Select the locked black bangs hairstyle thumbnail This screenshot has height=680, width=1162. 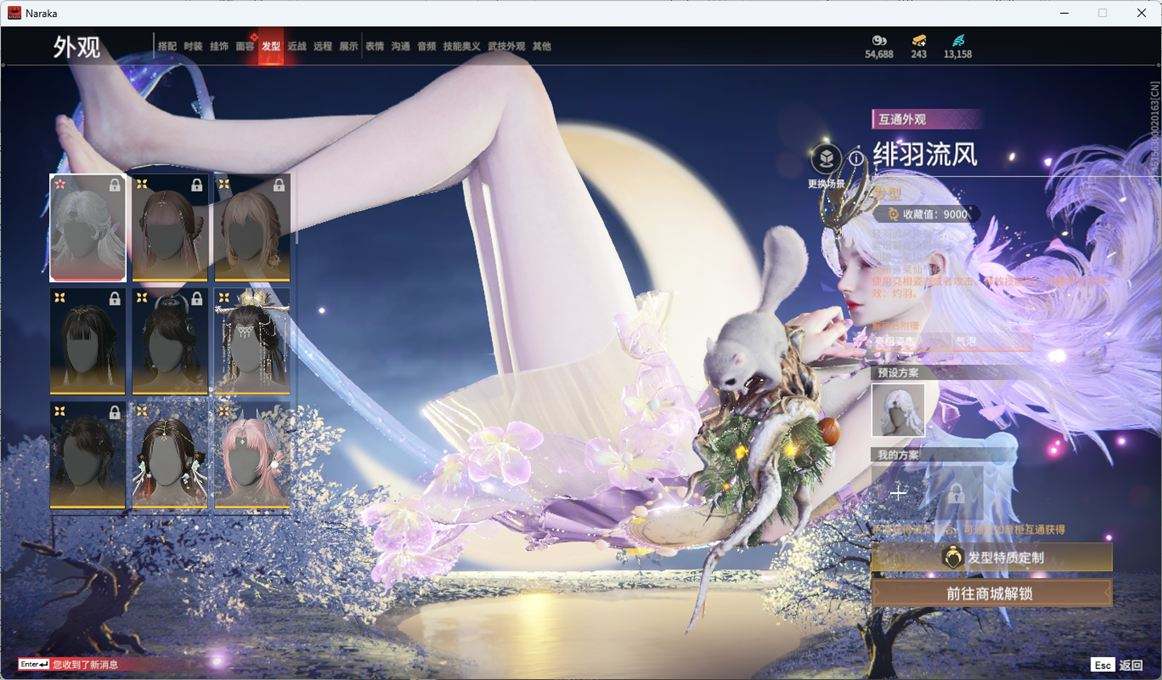click(87, 341)
